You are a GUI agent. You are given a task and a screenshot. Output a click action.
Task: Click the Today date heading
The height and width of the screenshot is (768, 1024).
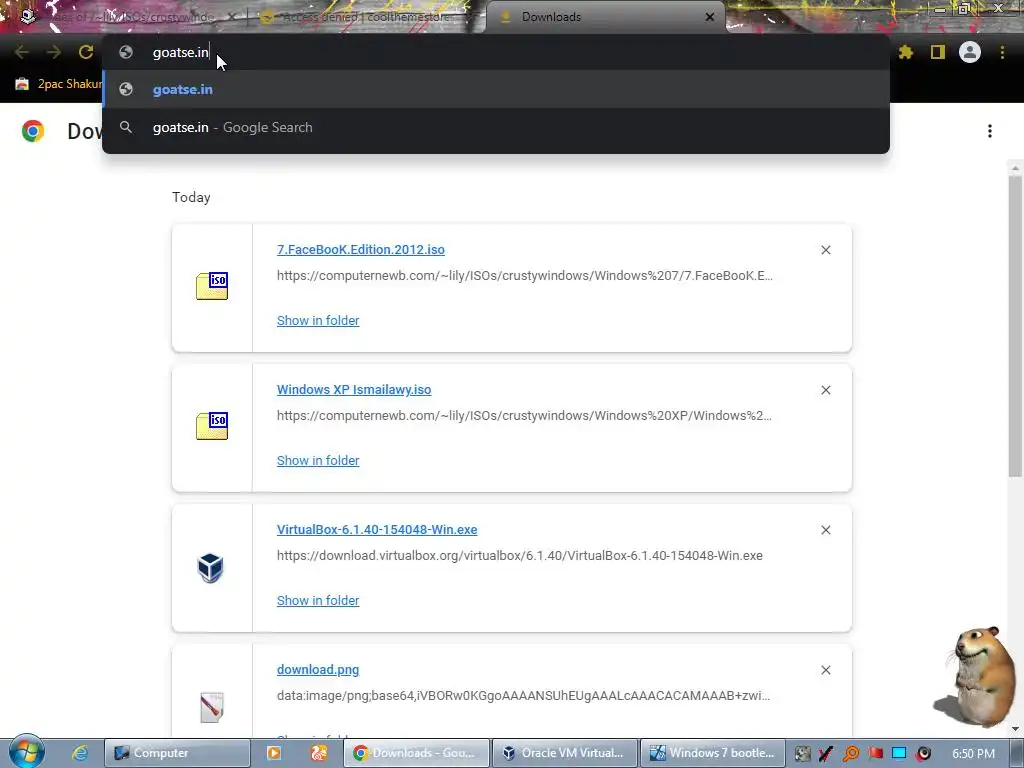click(x=191, y=197)
